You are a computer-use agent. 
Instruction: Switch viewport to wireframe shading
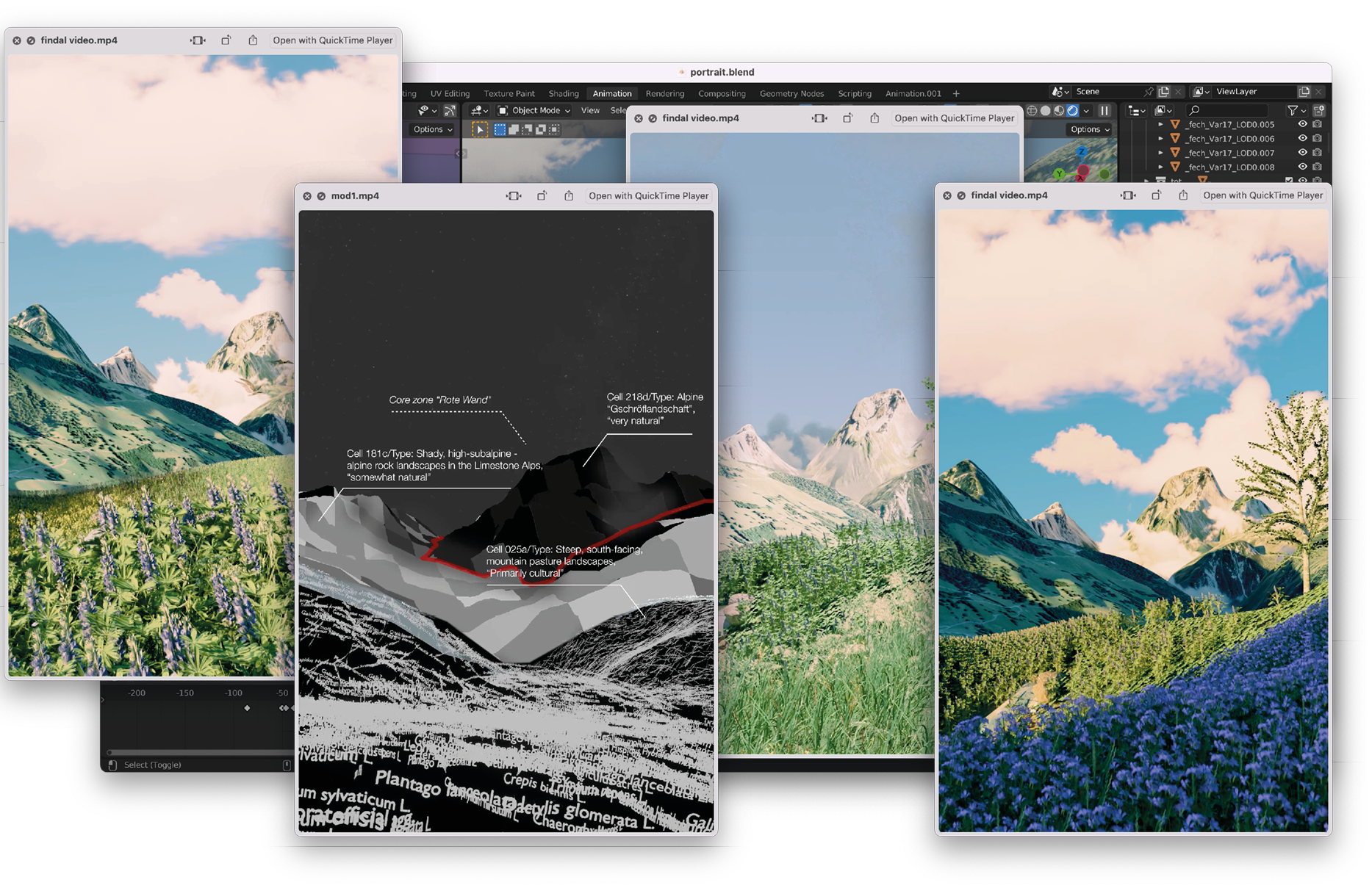tap(1032, 110)
